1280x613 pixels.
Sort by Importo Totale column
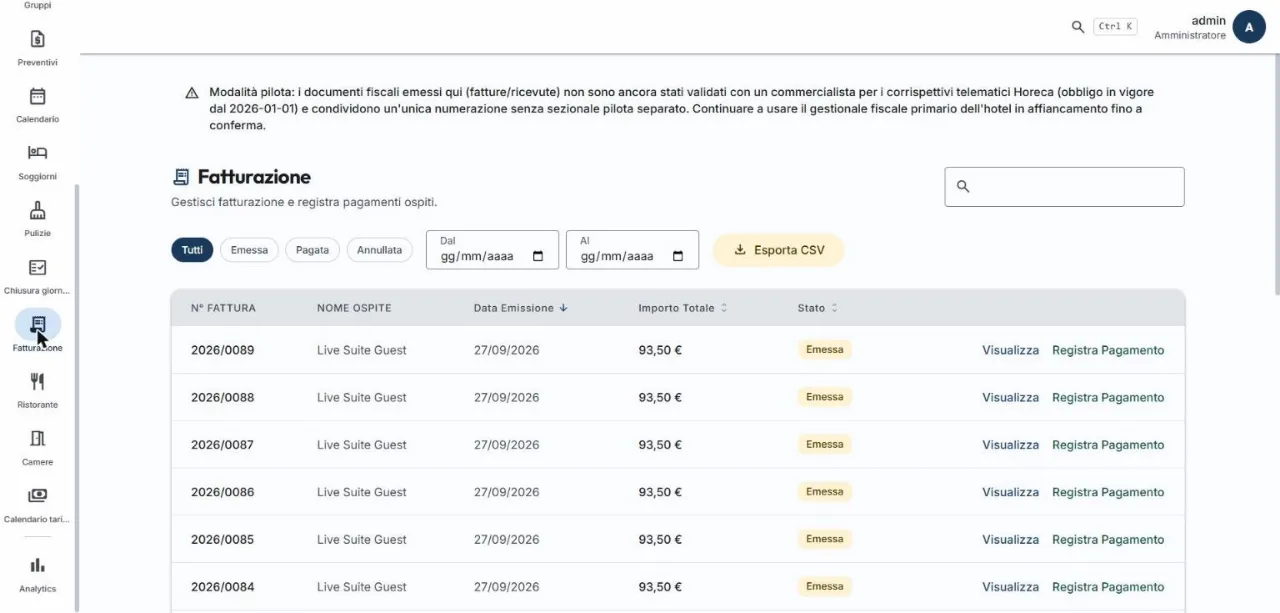click(x=683, y=308)
